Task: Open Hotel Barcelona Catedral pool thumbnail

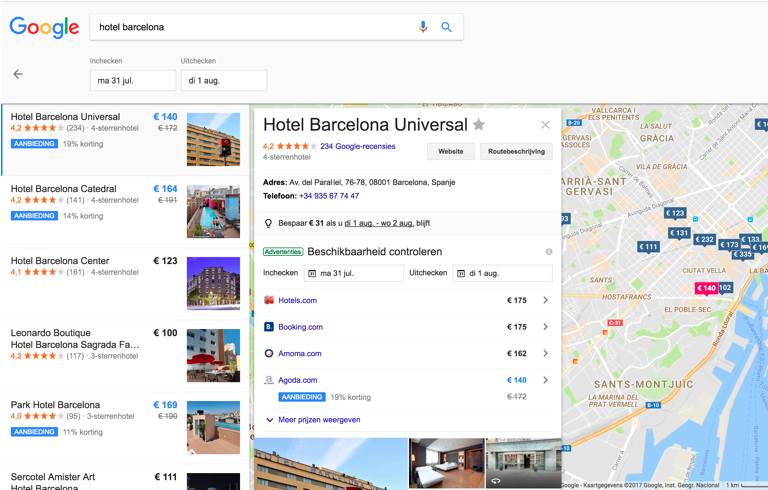Action: pos(214,212)
